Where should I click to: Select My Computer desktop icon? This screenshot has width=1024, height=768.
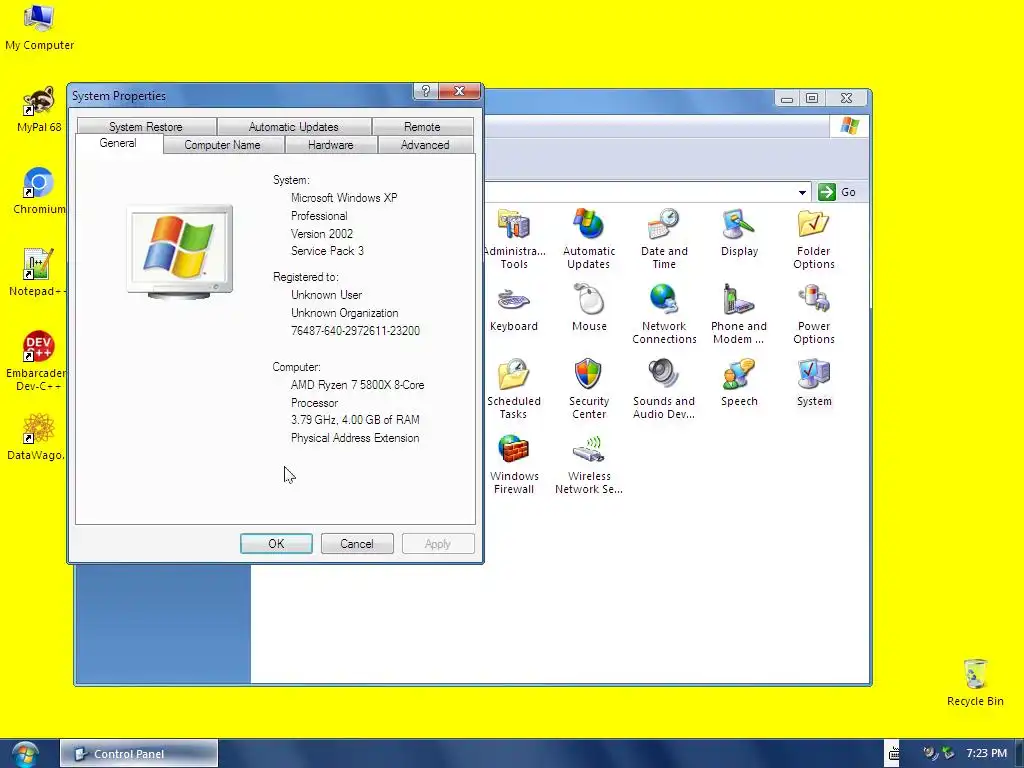39,27
